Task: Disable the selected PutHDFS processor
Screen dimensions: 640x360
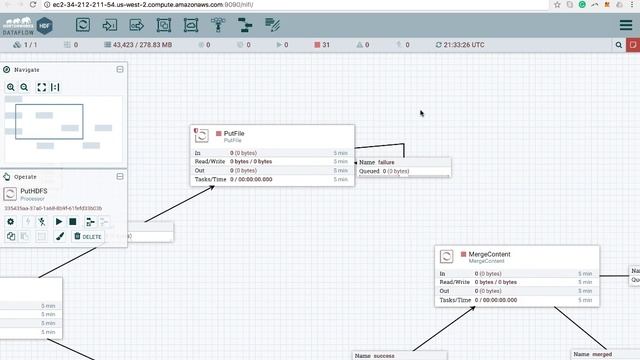Action: [x=42, y=221]
